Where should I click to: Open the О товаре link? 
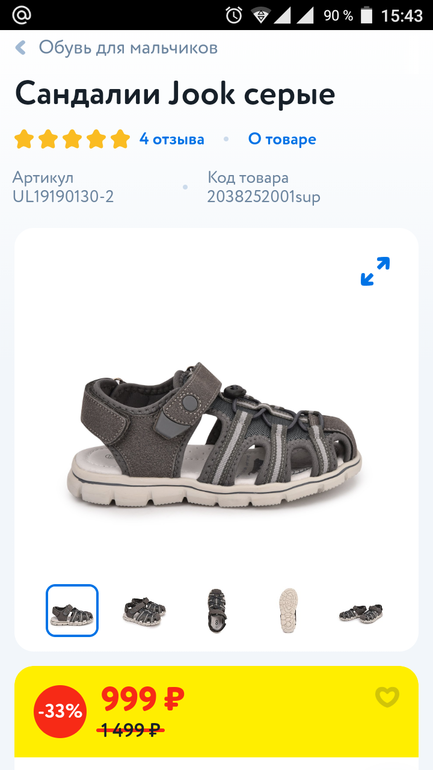pos(282,139)
